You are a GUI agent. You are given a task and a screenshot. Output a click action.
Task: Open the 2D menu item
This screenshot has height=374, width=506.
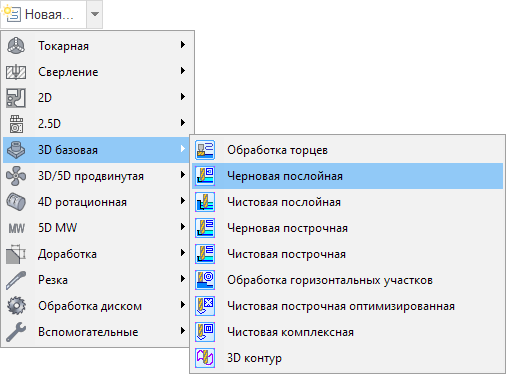coord(97,98)
